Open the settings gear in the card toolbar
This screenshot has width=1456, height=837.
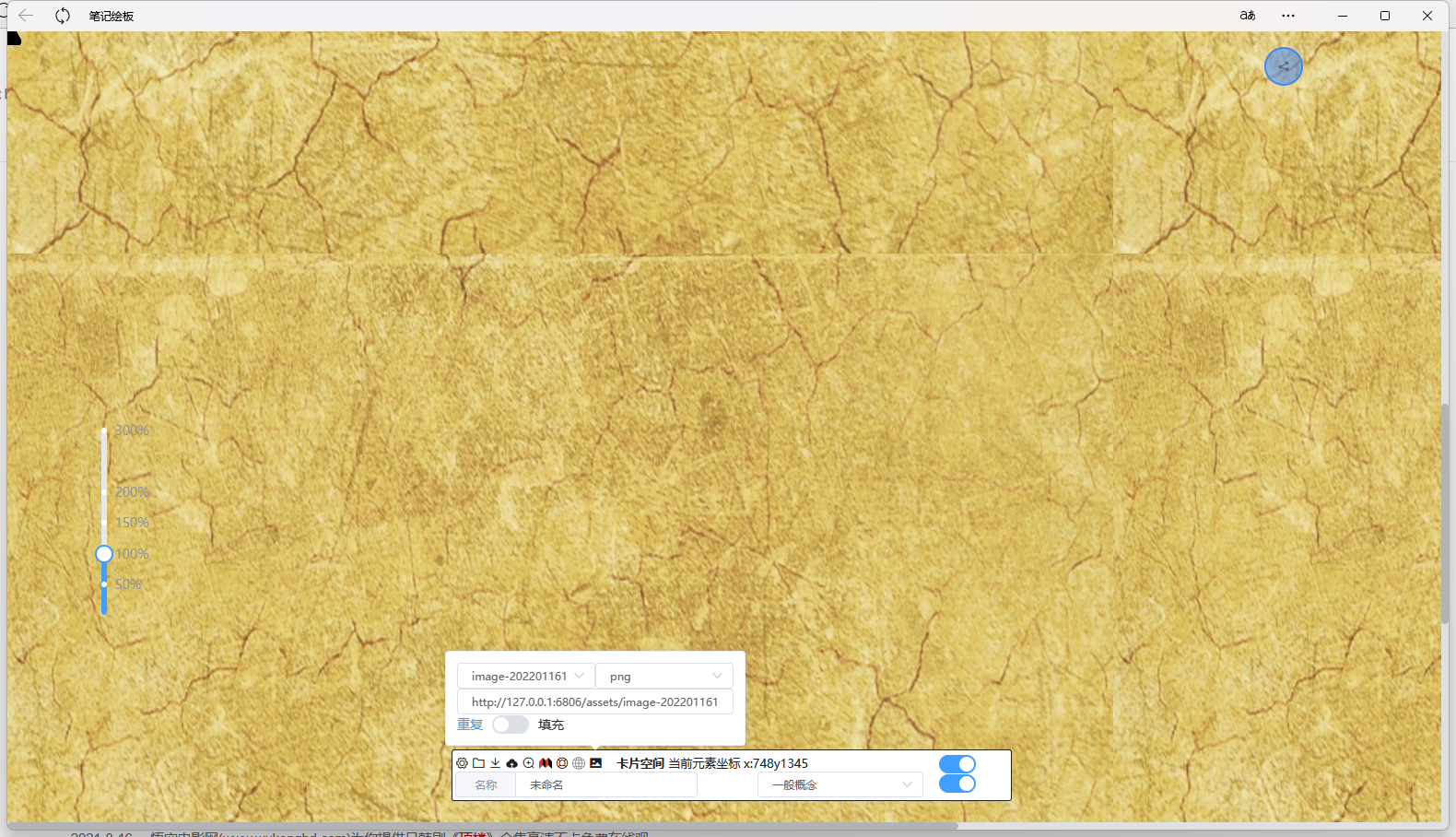point(462,763)
